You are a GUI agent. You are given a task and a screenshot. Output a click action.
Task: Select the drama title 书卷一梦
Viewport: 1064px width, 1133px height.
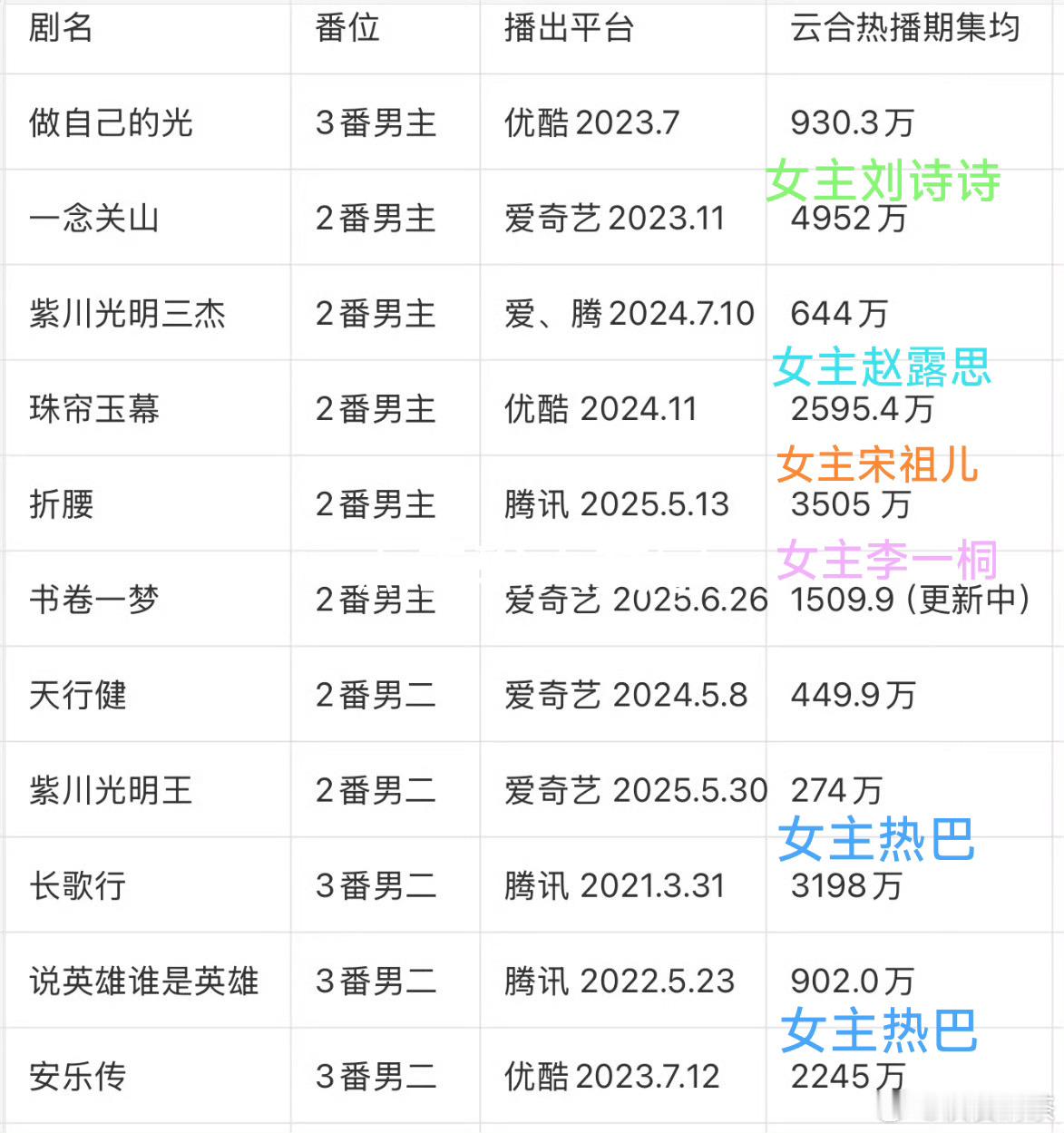(x=94, y=600)
